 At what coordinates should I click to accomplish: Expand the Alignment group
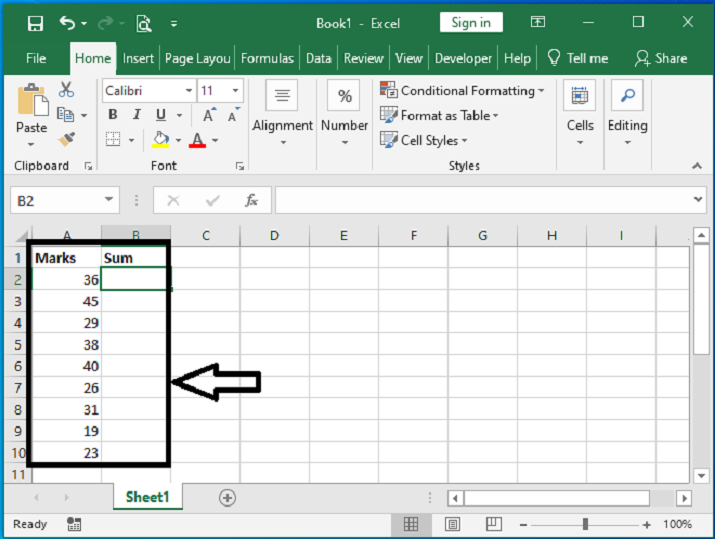[283, 113]
